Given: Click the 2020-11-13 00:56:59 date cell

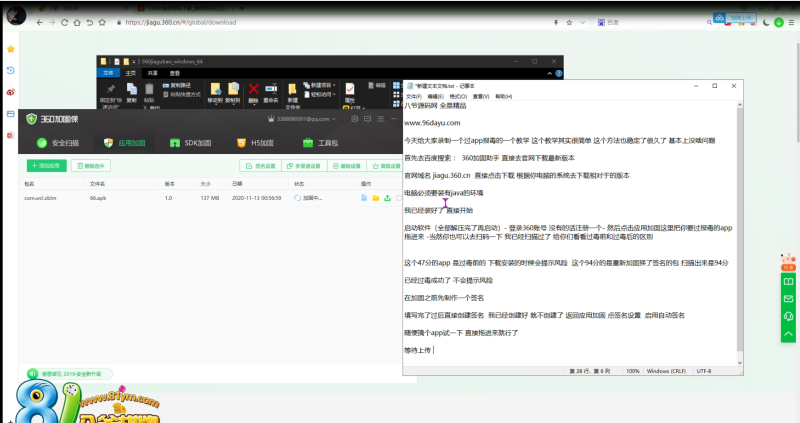Looking at the screenshot, I should 257,198.
